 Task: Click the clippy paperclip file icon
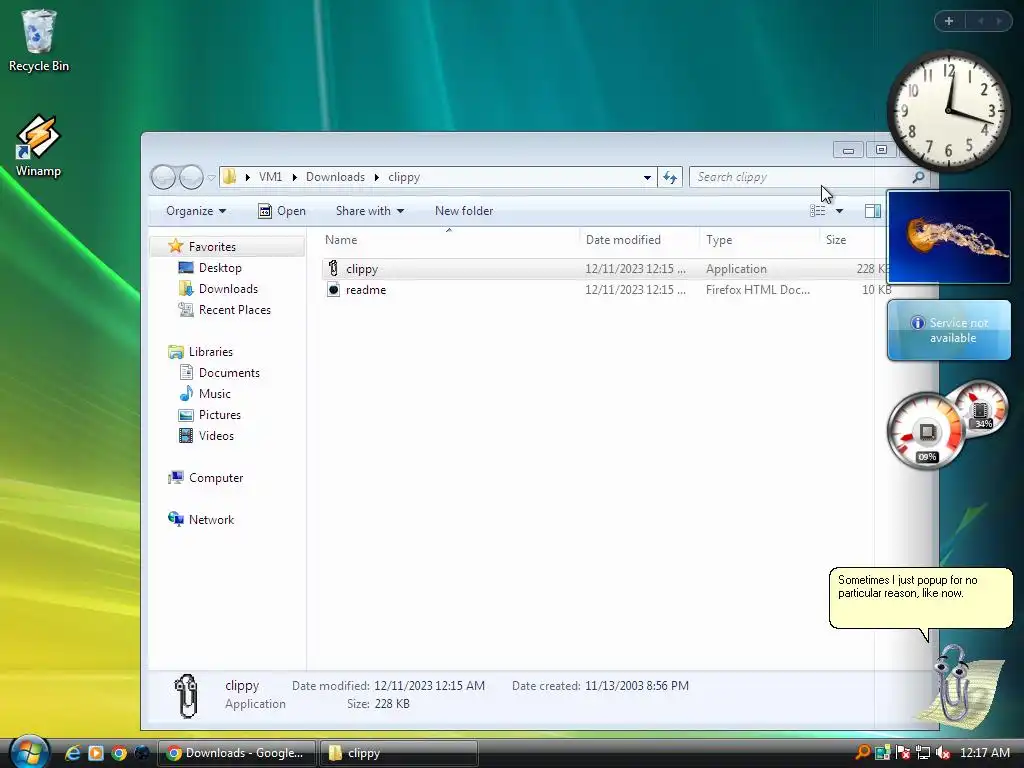[x=333, y=268]
